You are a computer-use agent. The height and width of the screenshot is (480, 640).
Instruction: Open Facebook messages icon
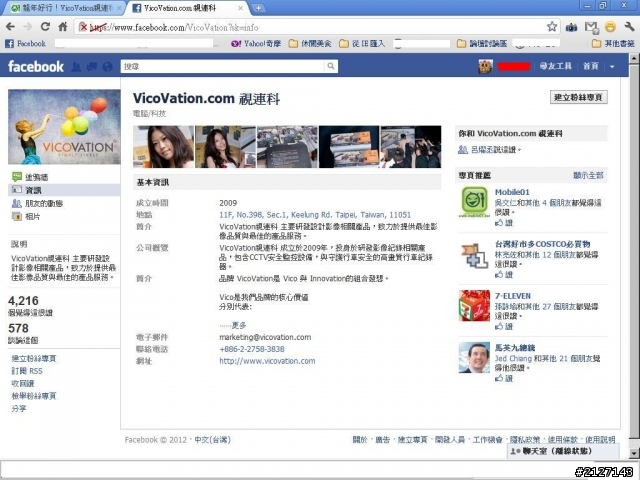click(92, 67)
